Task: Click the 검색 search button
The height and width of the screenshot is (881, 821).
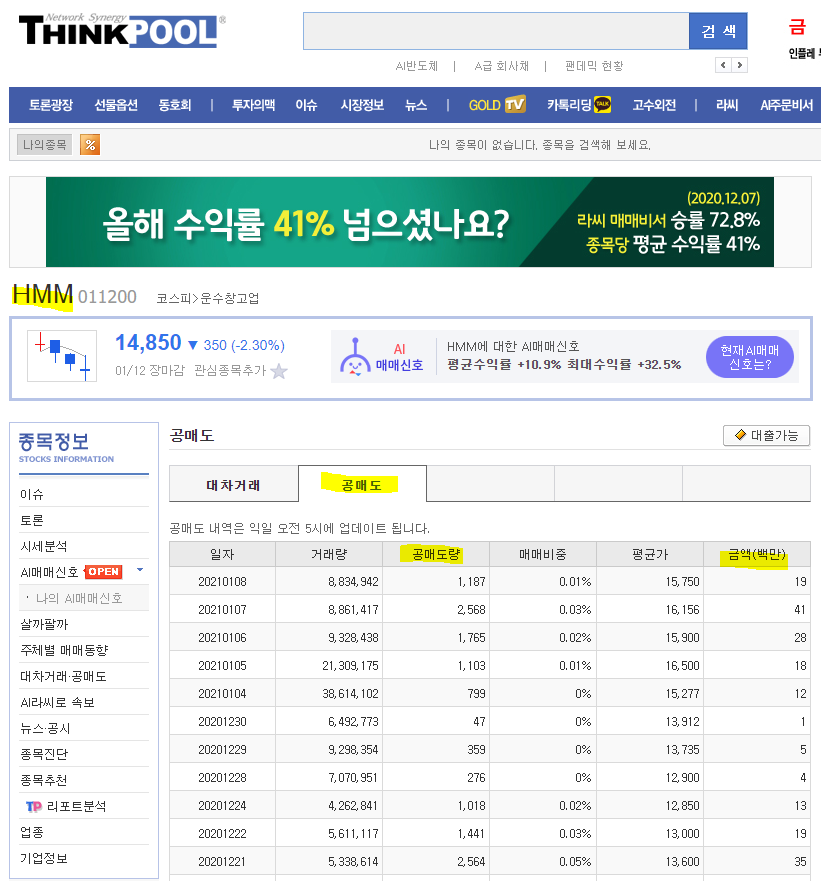Action: [718, 31]
